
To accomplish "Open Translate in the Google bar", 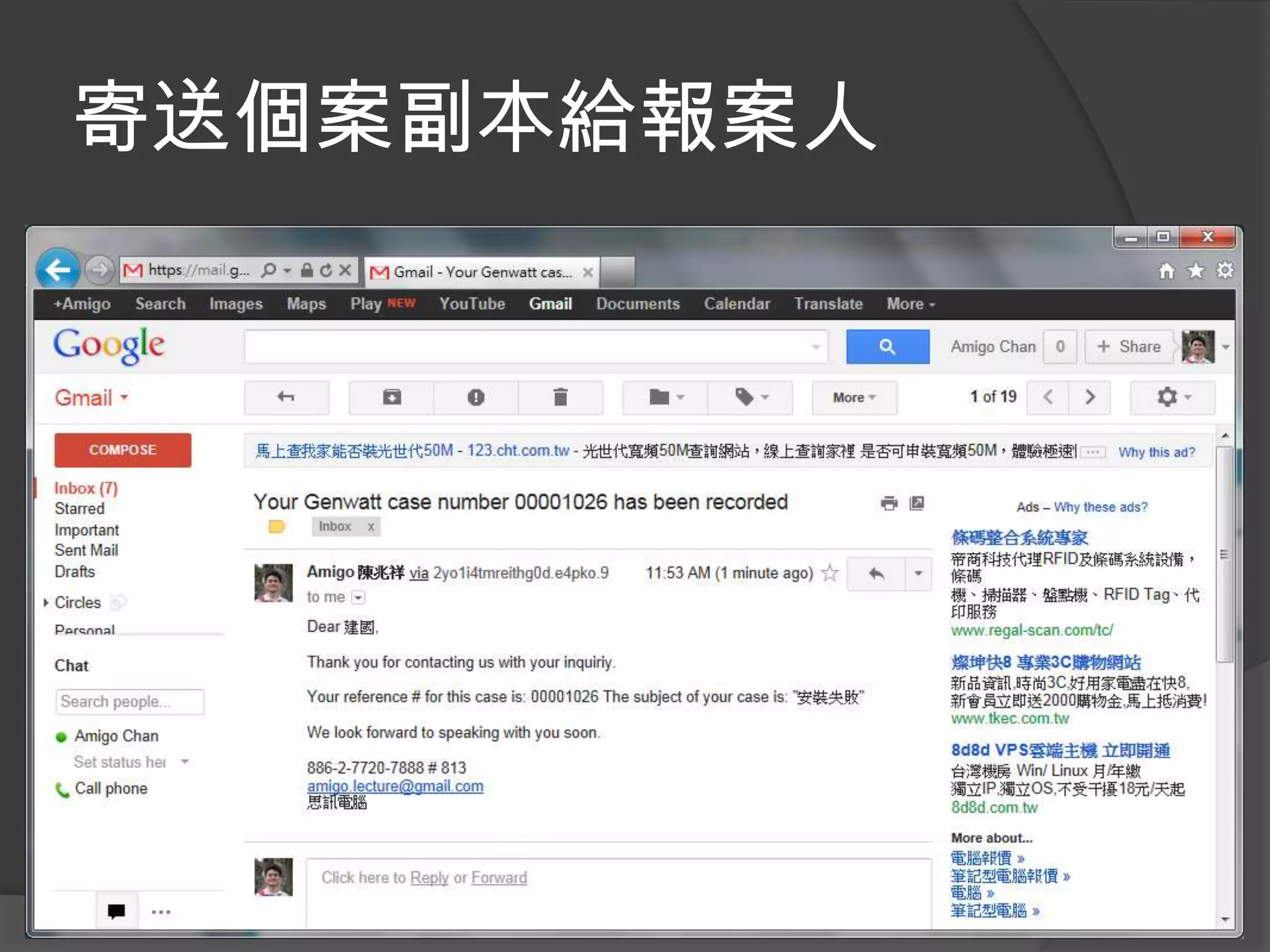I will 828,304.
